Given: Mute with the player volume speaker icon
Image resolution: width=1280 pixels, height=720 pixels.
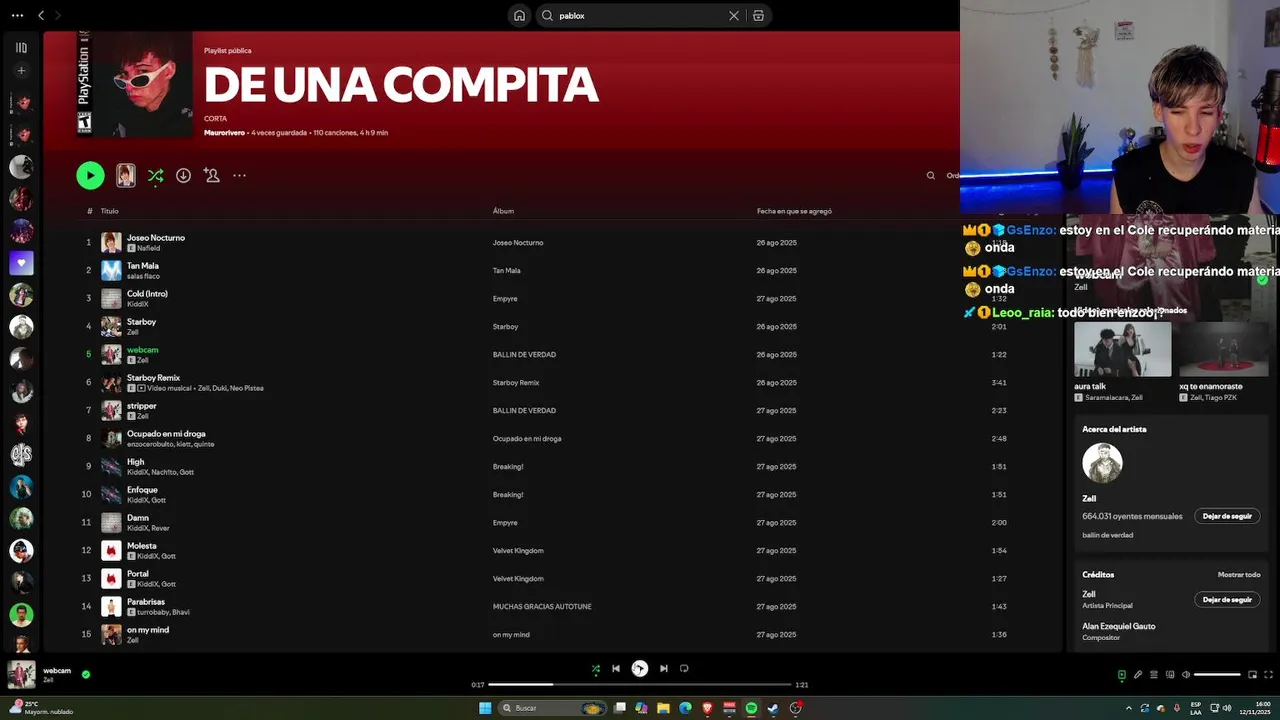Looking at the screenshot, I should tap(1186, 675).
